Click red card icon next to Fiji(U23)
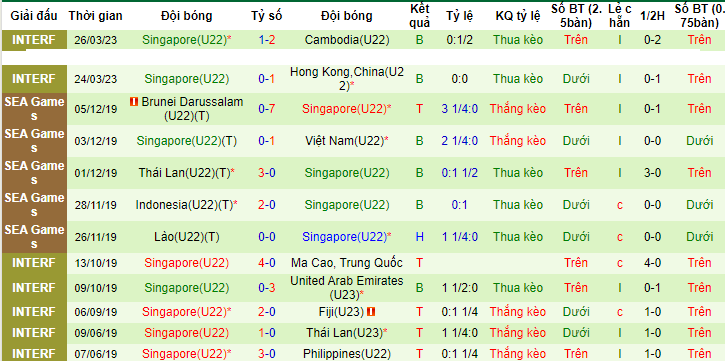Viewport: 725px width, 361px height. click(371, 312)
